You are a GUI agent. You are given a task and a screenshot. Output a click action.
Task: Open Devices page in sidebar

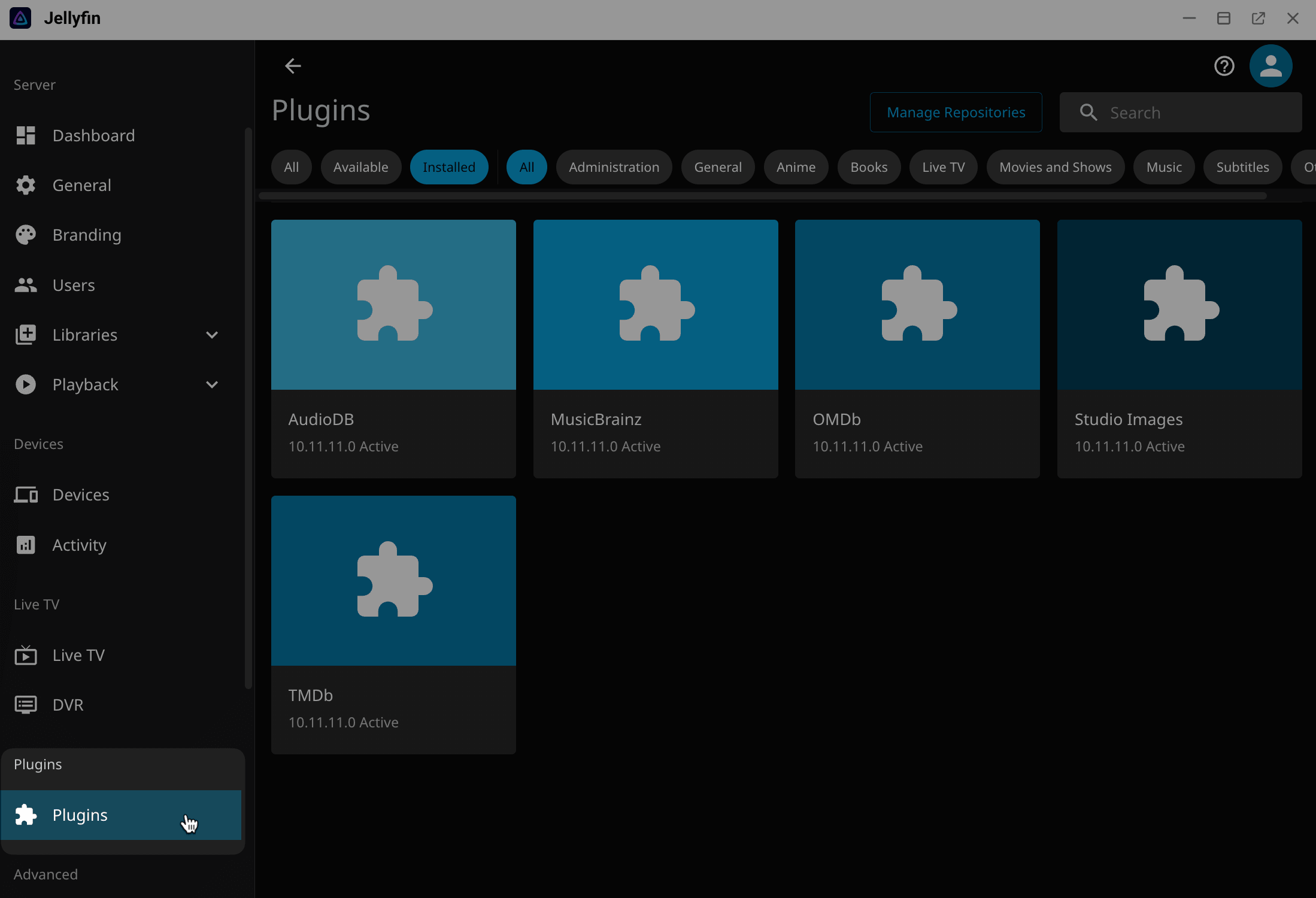click(x=120, y=494)
